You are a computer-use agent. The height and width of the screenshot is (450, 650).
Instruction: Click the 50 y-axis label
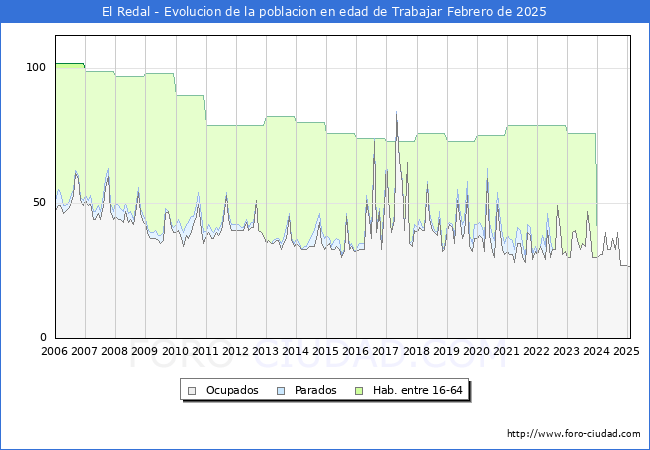[39, 202]
